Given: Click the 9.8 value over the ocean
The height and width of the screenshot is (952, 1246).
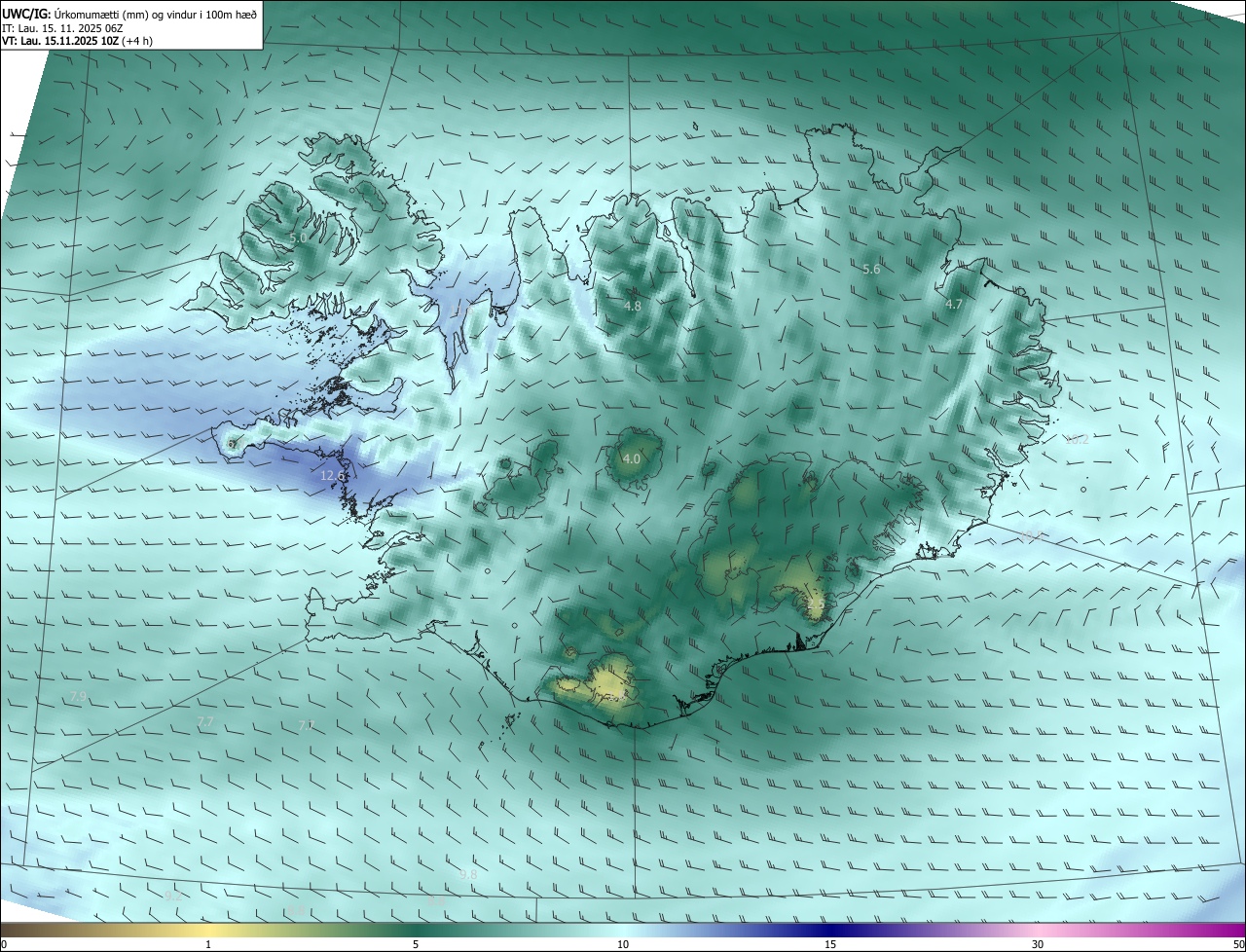Looking at the screenshot, I should (x=468, y=875).
